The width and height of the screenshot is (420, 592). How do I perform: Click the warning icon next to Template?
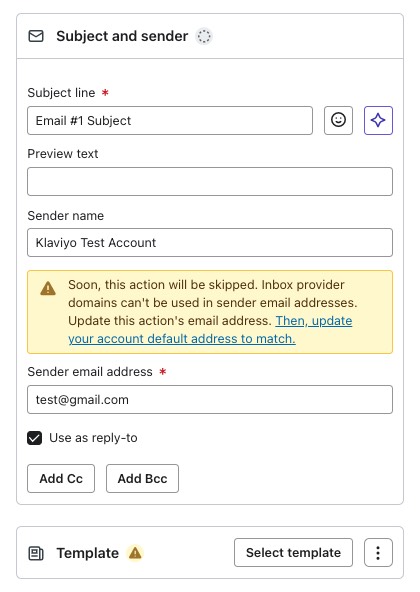(135, 553)
